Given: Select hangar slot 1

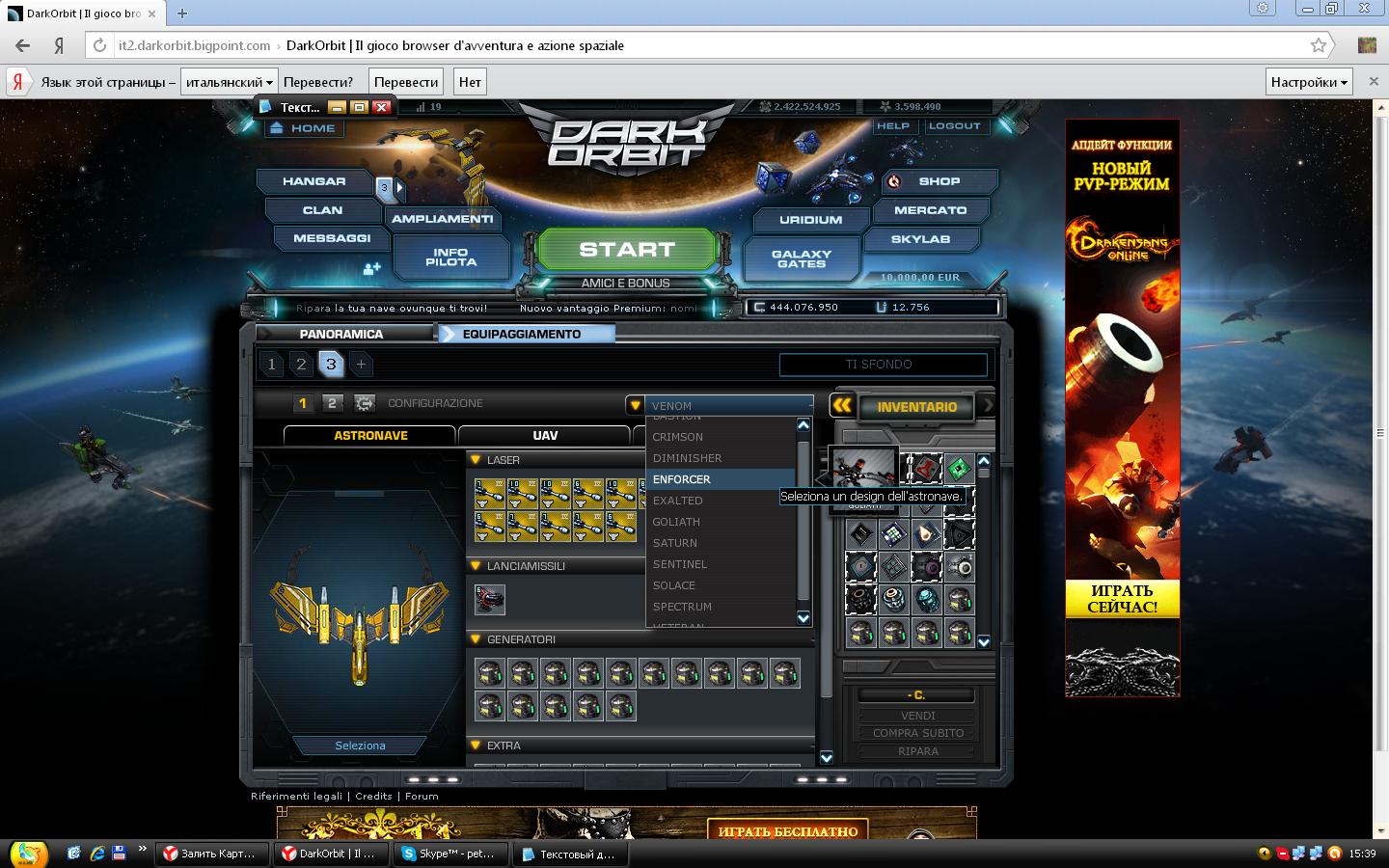Looking at the screenshot, I should (x=271, y=364).
